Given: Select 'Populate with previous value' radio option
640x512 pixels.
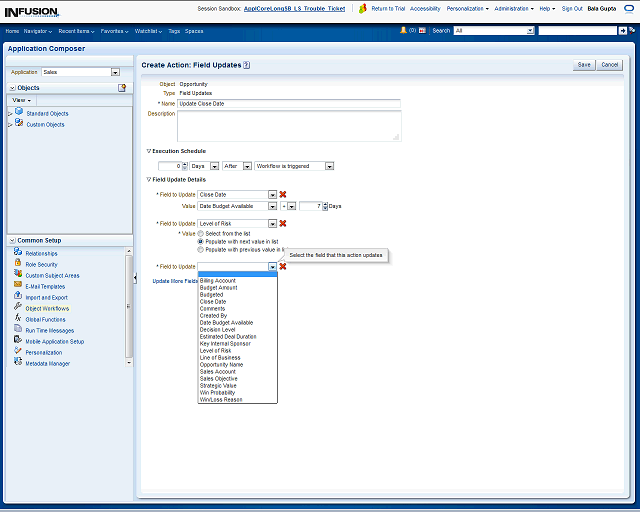Looking at the screenshot, I should pos(200,250).
